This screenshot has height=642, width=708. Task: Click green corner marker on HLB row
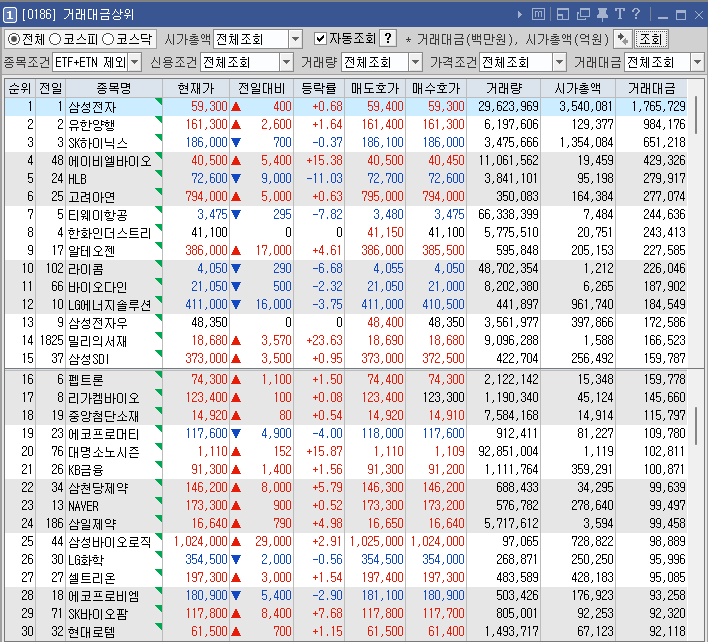pyautogui.click(x=158, y=173)
